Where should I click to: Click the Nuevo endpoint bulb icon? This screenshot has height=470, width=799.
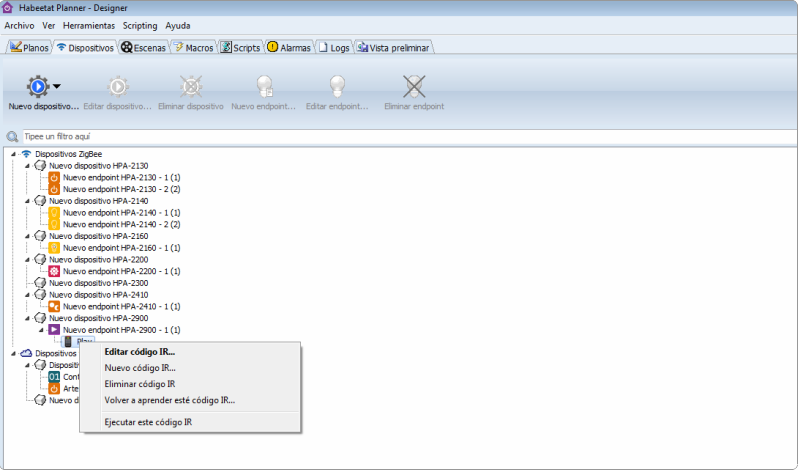pyautogui.click(x=264, y=86)
